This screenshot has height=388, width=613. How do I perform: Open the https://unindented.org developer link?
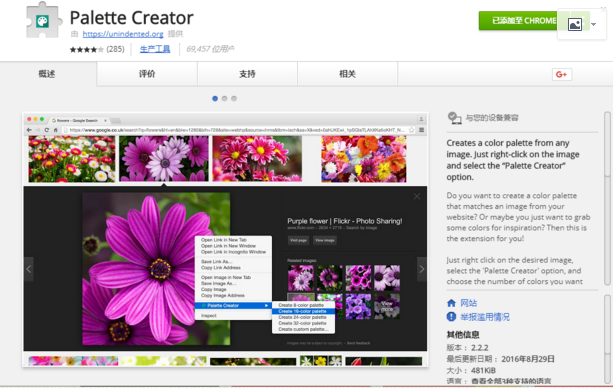pyautogui.click(x=123, y=34)
